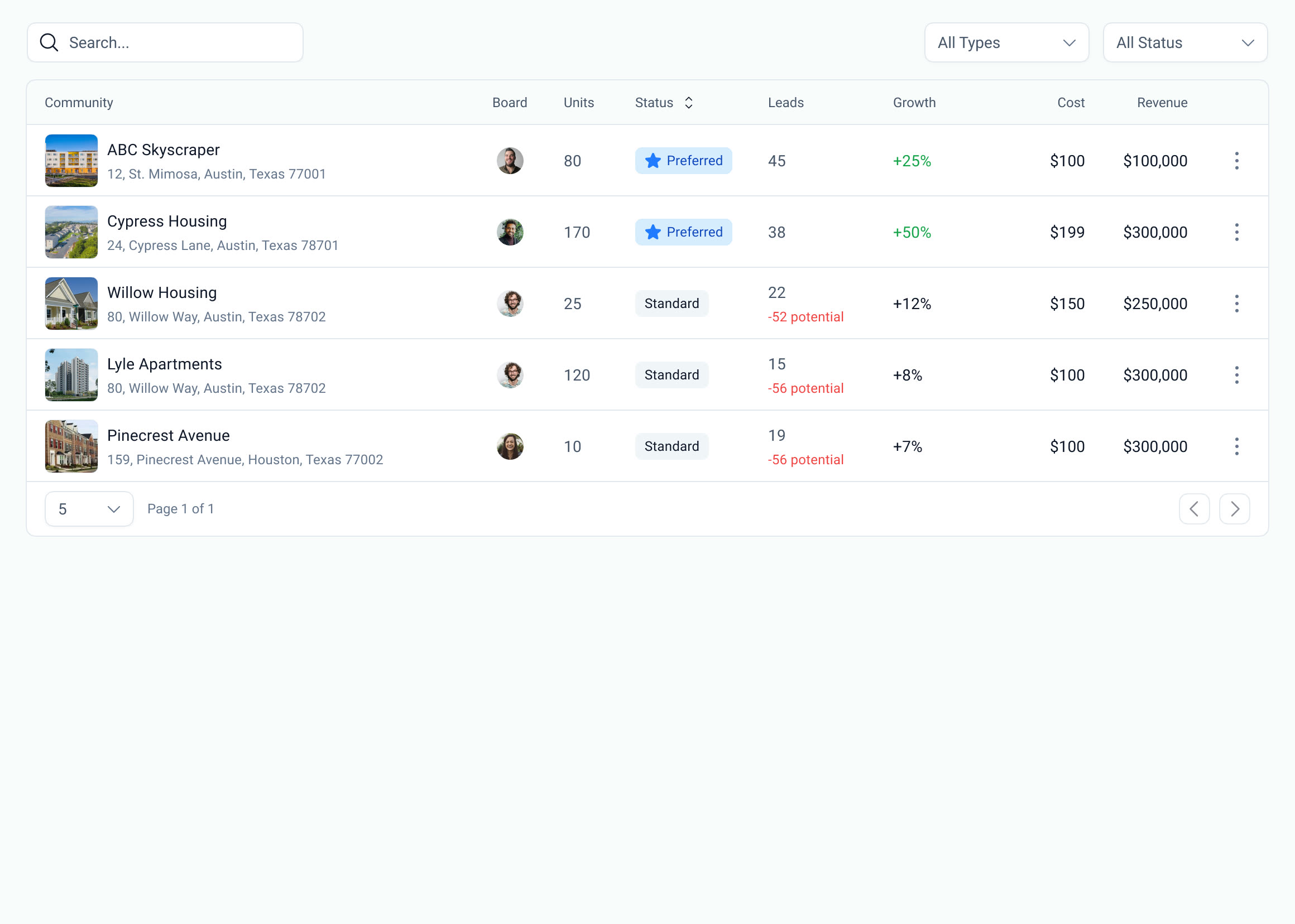The image size is (1295, 924).
Task: Open more options for Pinecrest Avenue
Action: pyautogui.click(x=1236, y=446)
